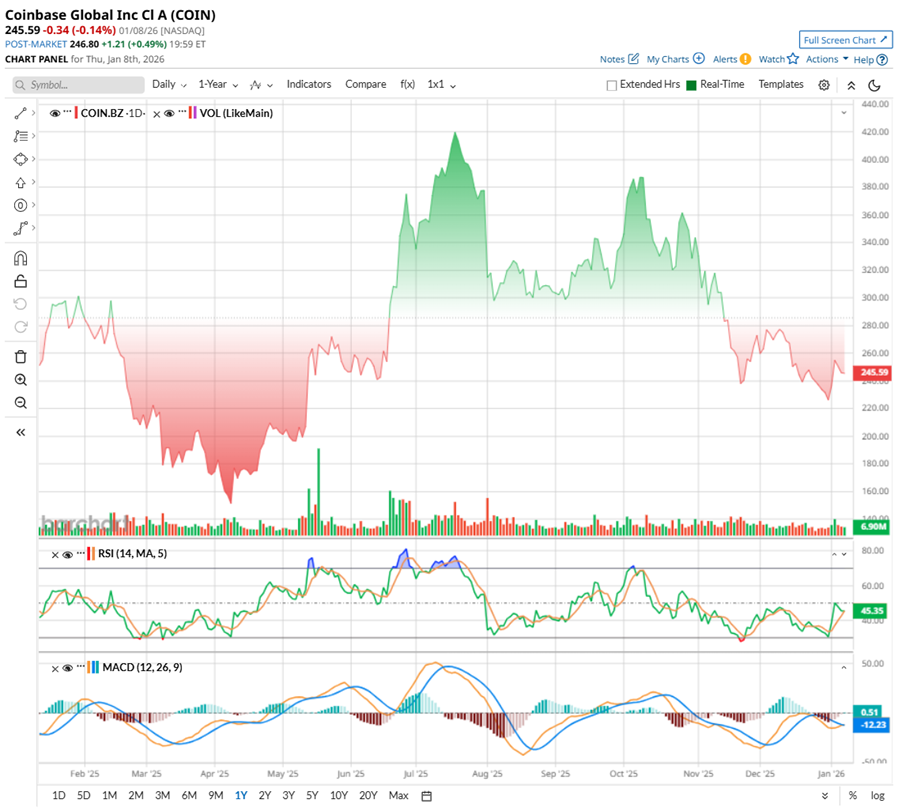Select the 6M range tab

click(189, 795)
